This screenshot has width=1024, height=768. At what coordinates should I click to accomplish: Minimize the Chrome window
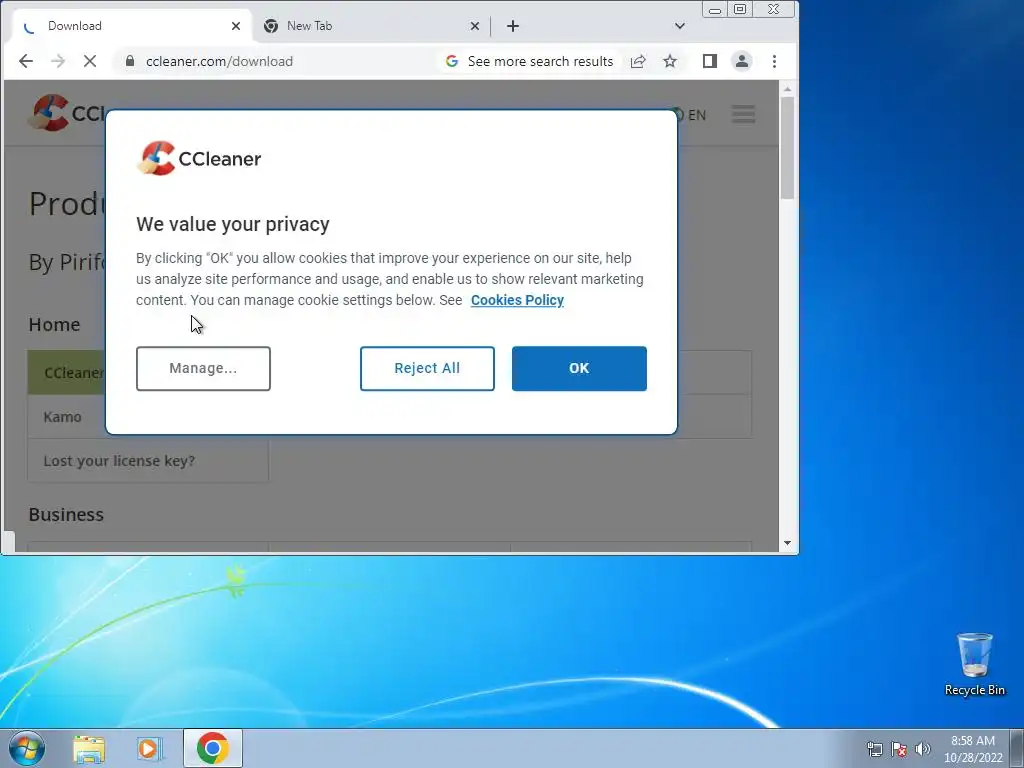pyautogui.click(x=715, y=10)
